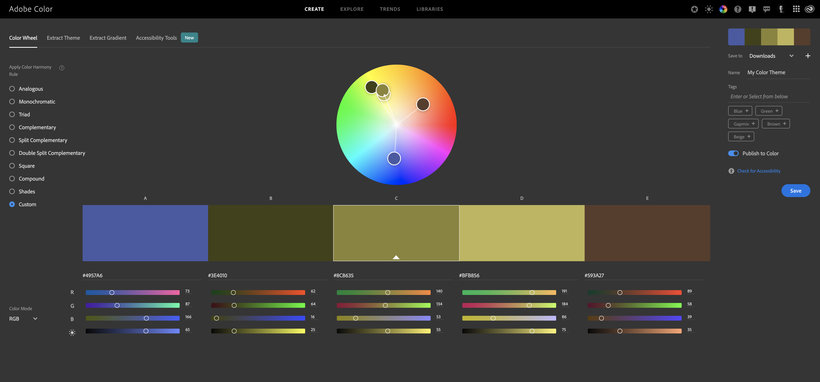Add the Brown tag
The image size is (820, 382).
pyautogui.click(x=776, y=124)
